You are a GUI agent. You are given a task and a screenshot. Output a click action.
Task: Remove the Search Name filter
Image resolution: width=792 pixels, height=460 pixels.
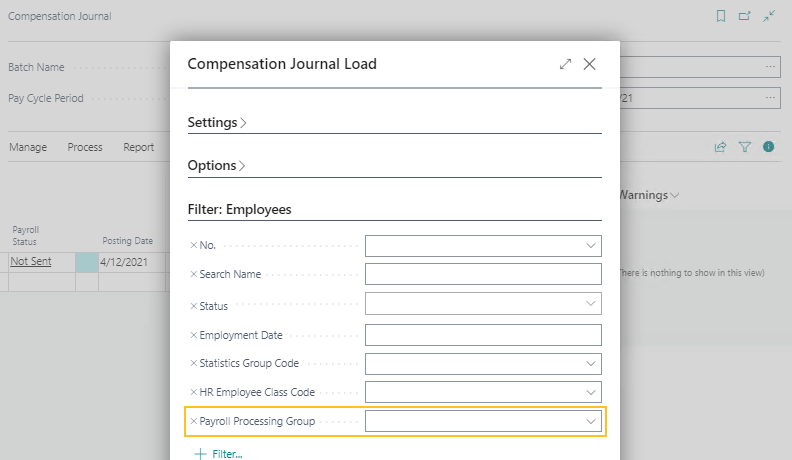[x=194, y=275]
